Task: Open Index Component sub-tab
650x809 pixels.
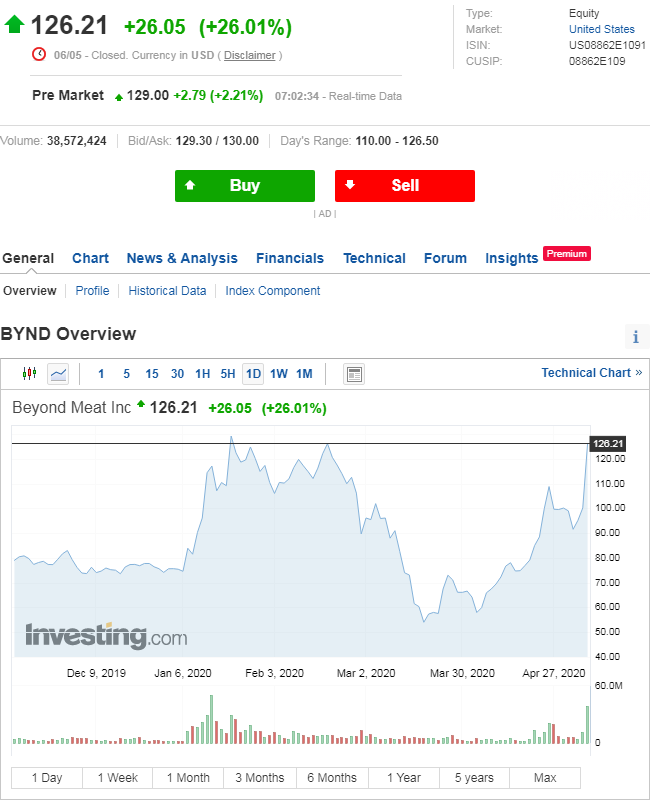Action: [x=272, y=291]
